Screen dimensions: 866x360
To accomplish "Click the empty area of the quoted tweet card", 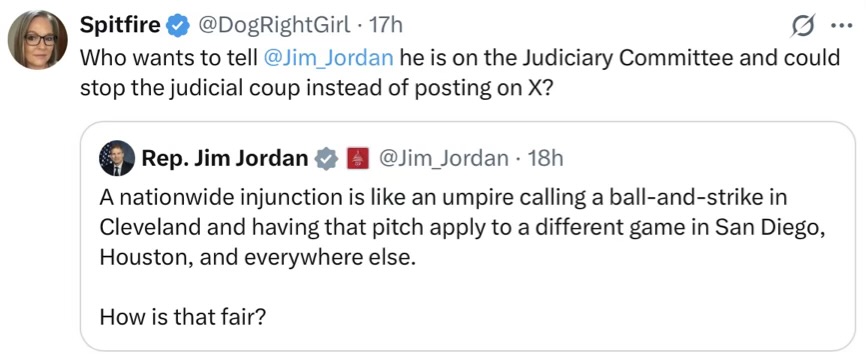I will pos(552,317).
